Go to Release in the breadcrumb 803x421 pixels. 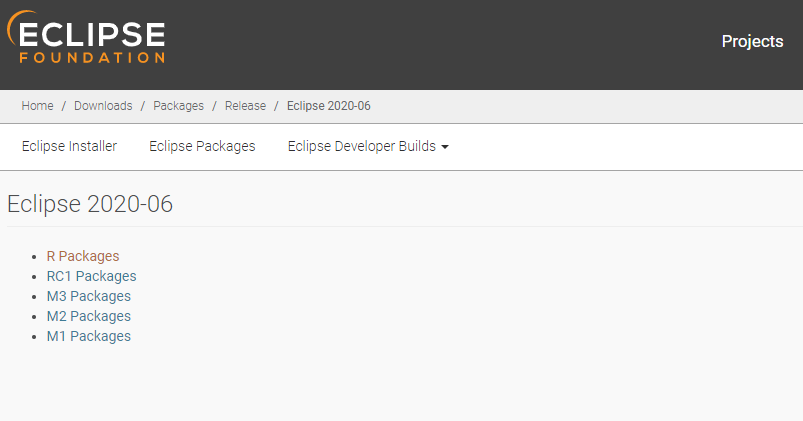tap(245, 106)
